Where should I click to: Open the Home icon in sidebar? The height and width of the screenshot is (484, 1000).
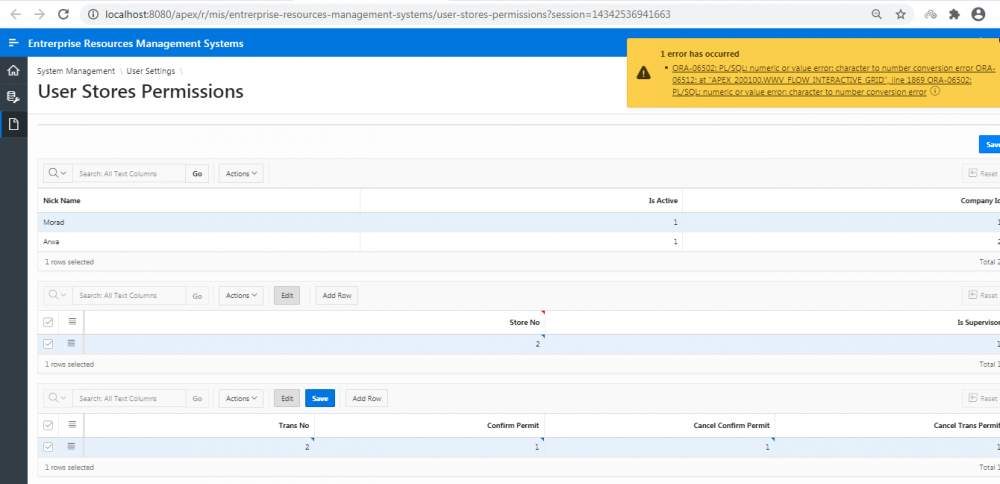(13, 71)
